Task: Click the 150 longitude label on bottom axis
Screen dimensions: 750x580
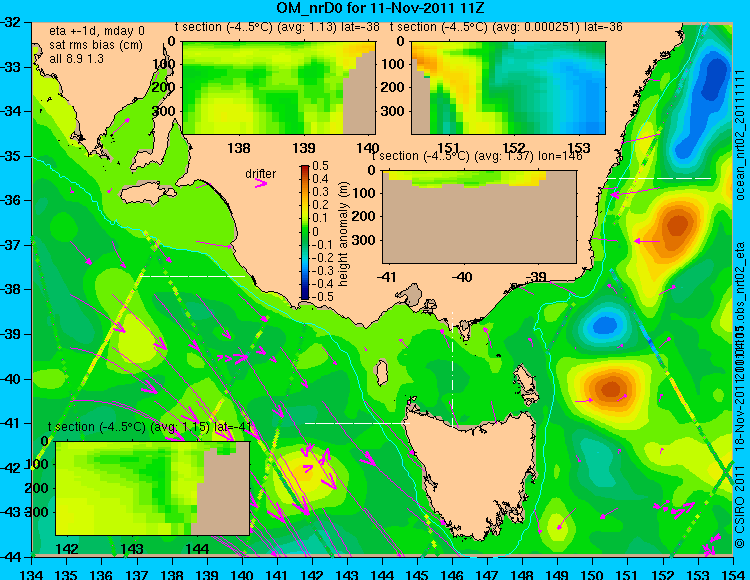Action: click(x=592, y=573)
